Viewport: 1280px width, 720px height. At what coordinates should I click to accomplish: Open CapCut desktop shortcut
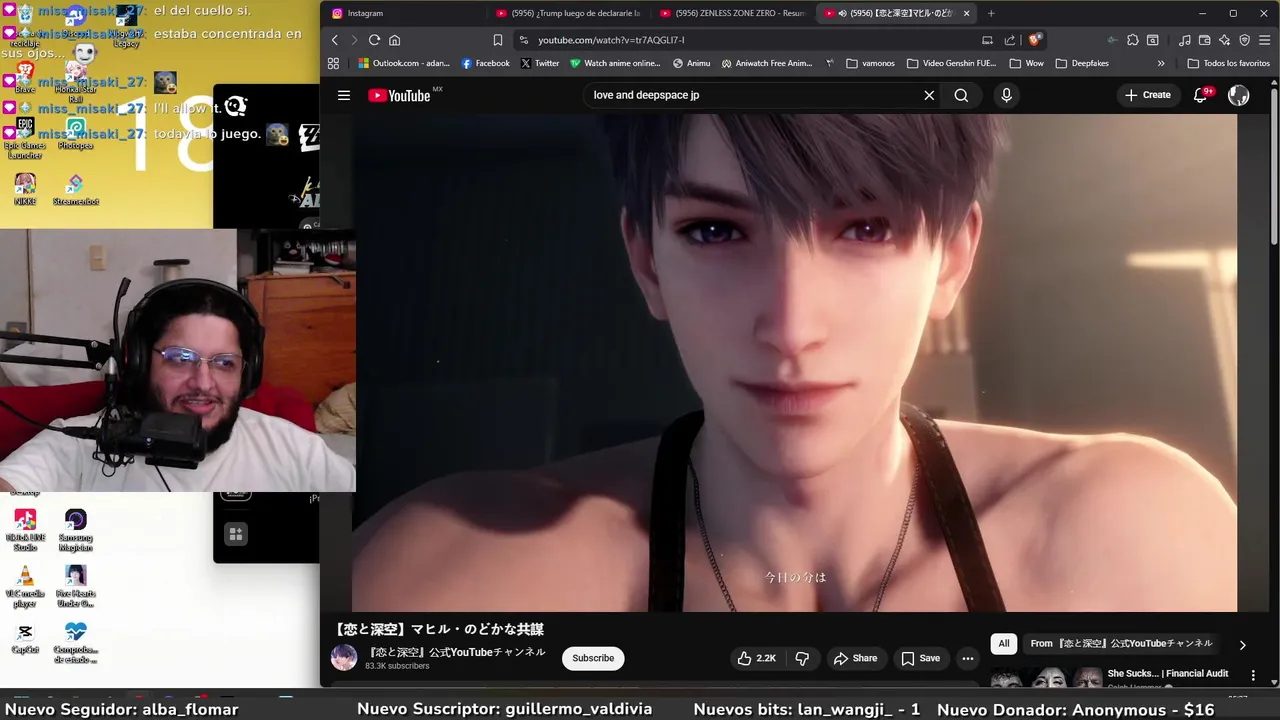point(25,639)
